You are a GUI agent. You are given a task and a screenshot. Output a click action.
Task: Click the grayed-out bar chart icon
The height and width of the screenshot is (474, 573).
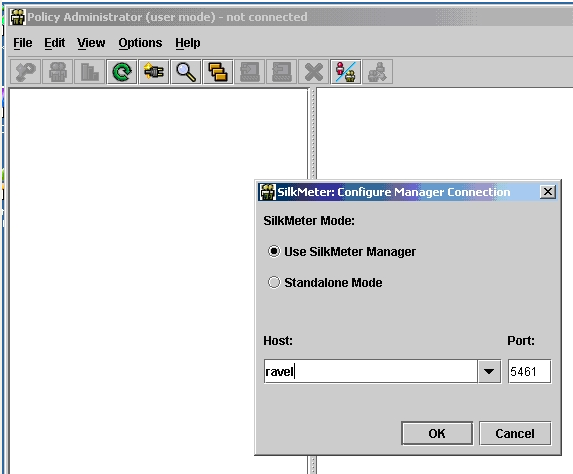click(90, 72)
